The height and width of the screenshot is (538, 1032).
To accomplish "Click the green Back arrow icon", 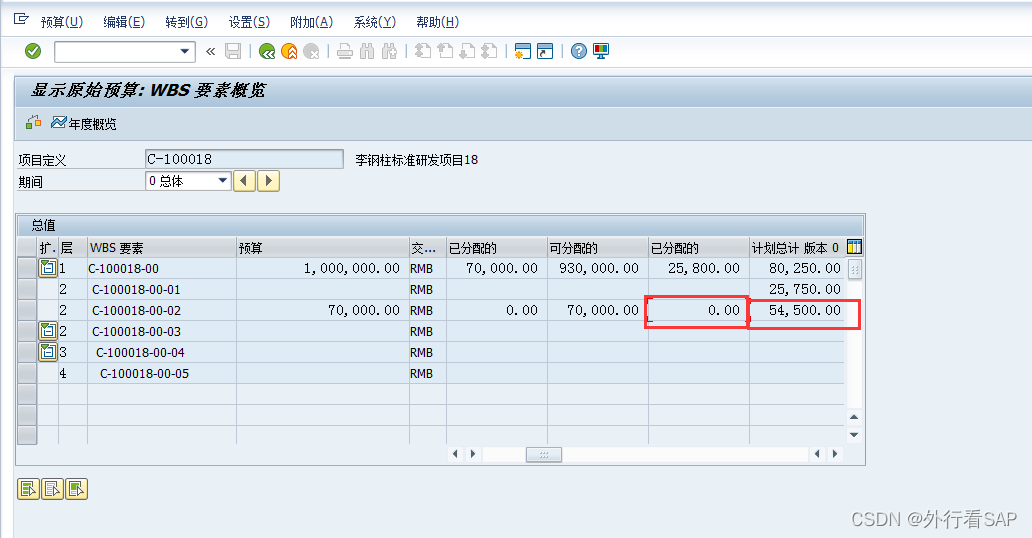I will coord(267,51).
